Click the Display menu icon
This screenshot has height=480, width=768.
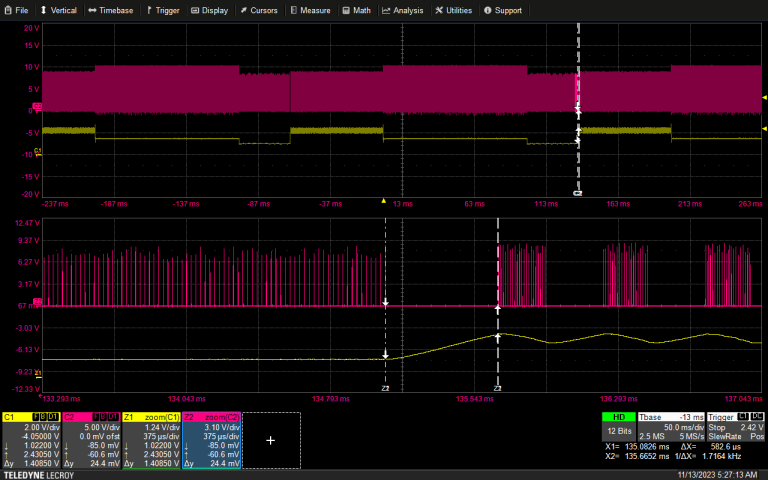click(196, 10)
